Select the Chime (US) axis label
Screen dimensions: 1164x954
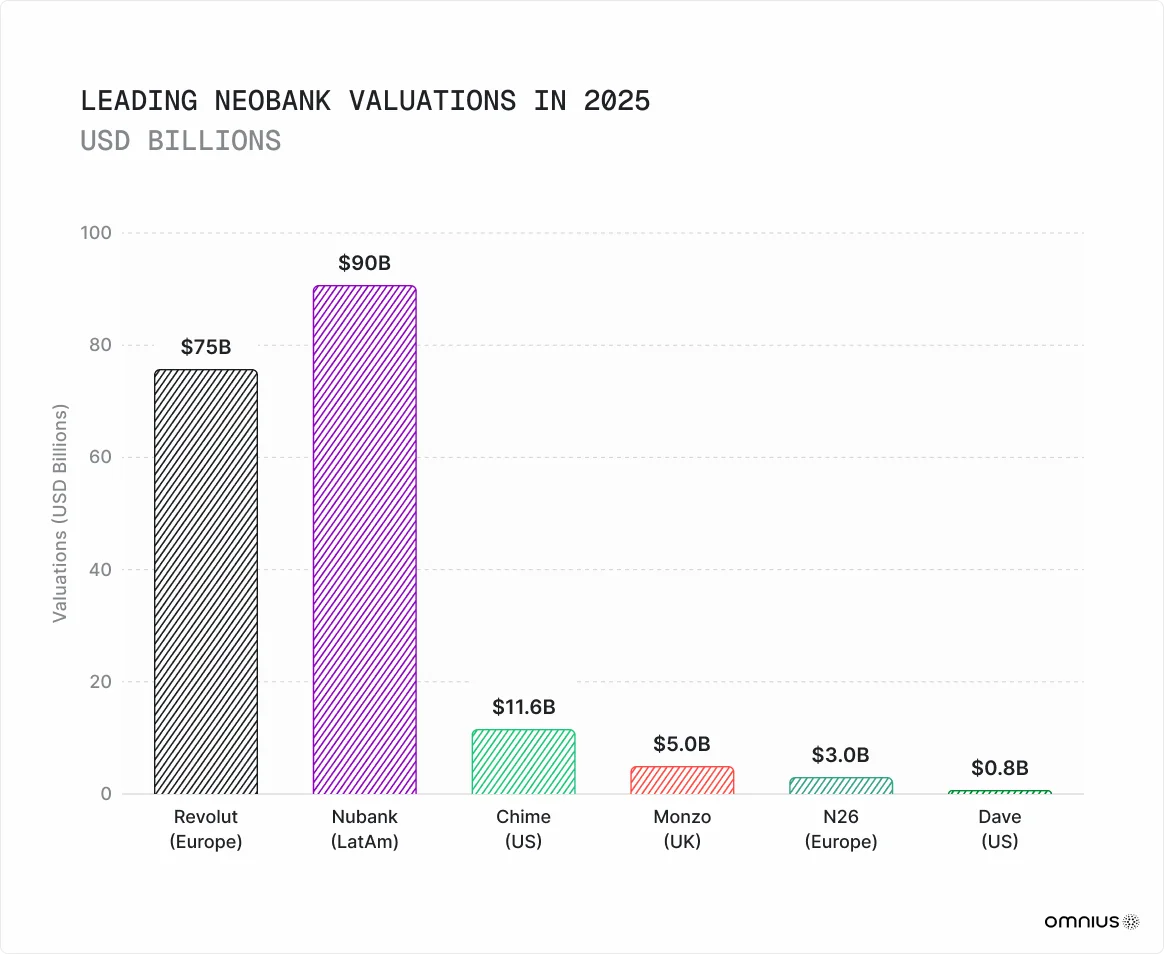[523, 830]
